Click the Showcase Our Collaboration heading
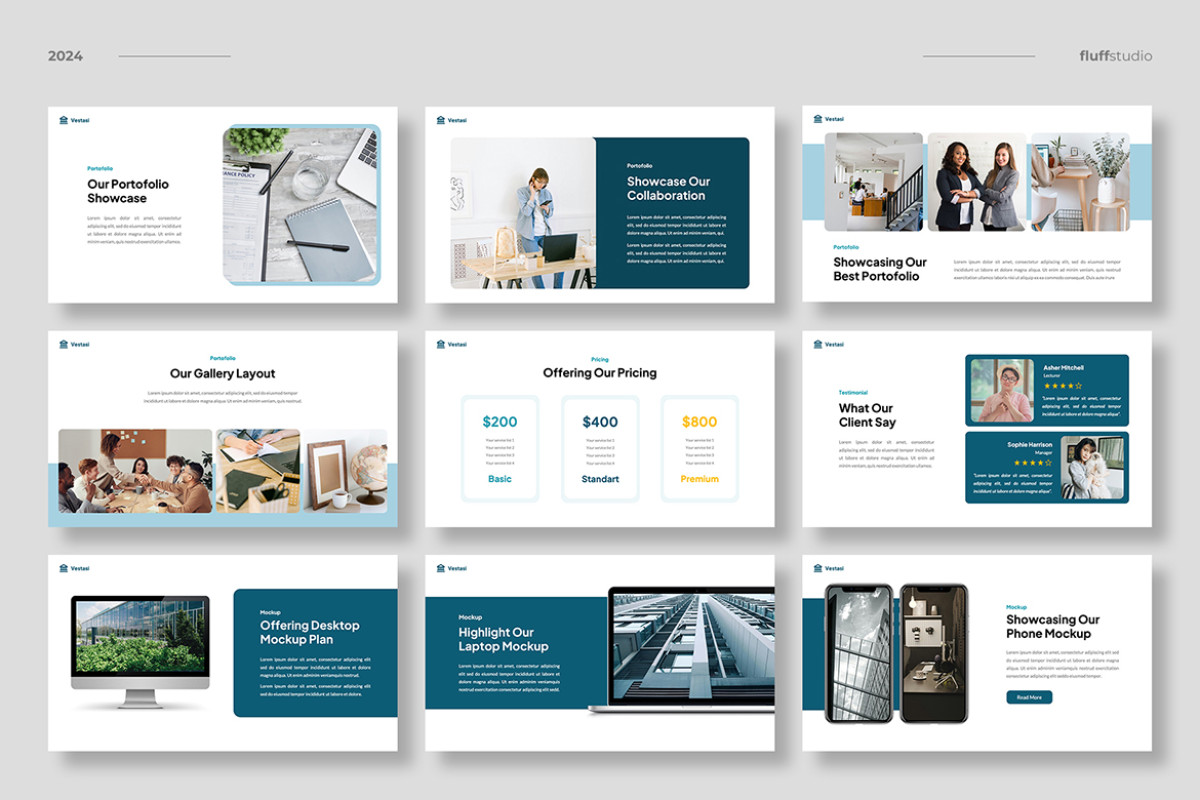 [x=668, y=188]
